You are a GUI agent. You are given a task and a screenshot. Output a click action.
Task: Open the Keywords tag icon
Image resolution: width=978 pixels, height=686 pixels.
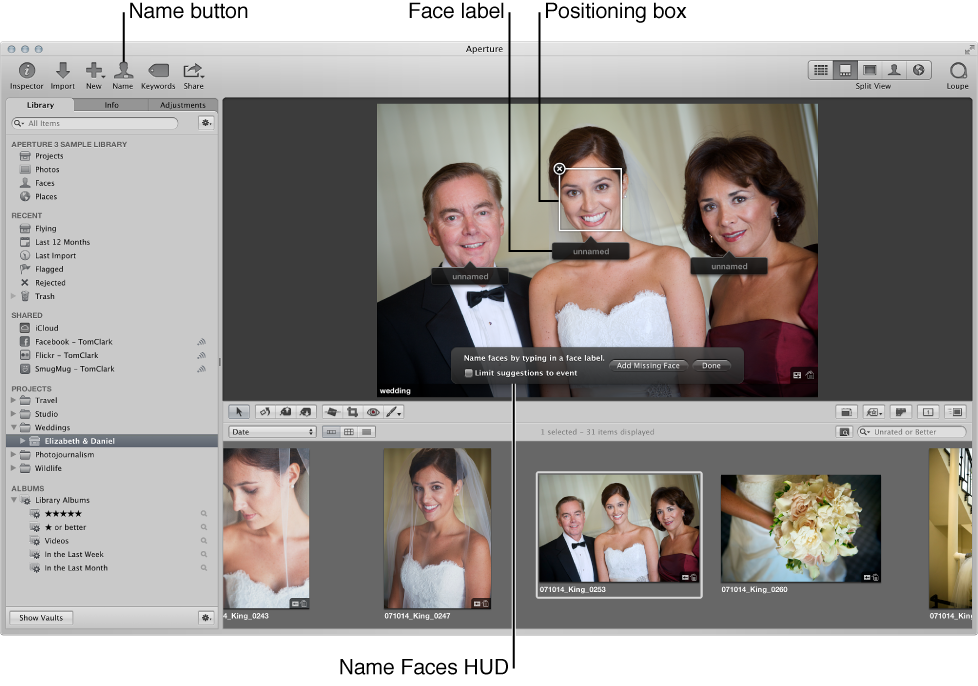(x=158, y=71)
